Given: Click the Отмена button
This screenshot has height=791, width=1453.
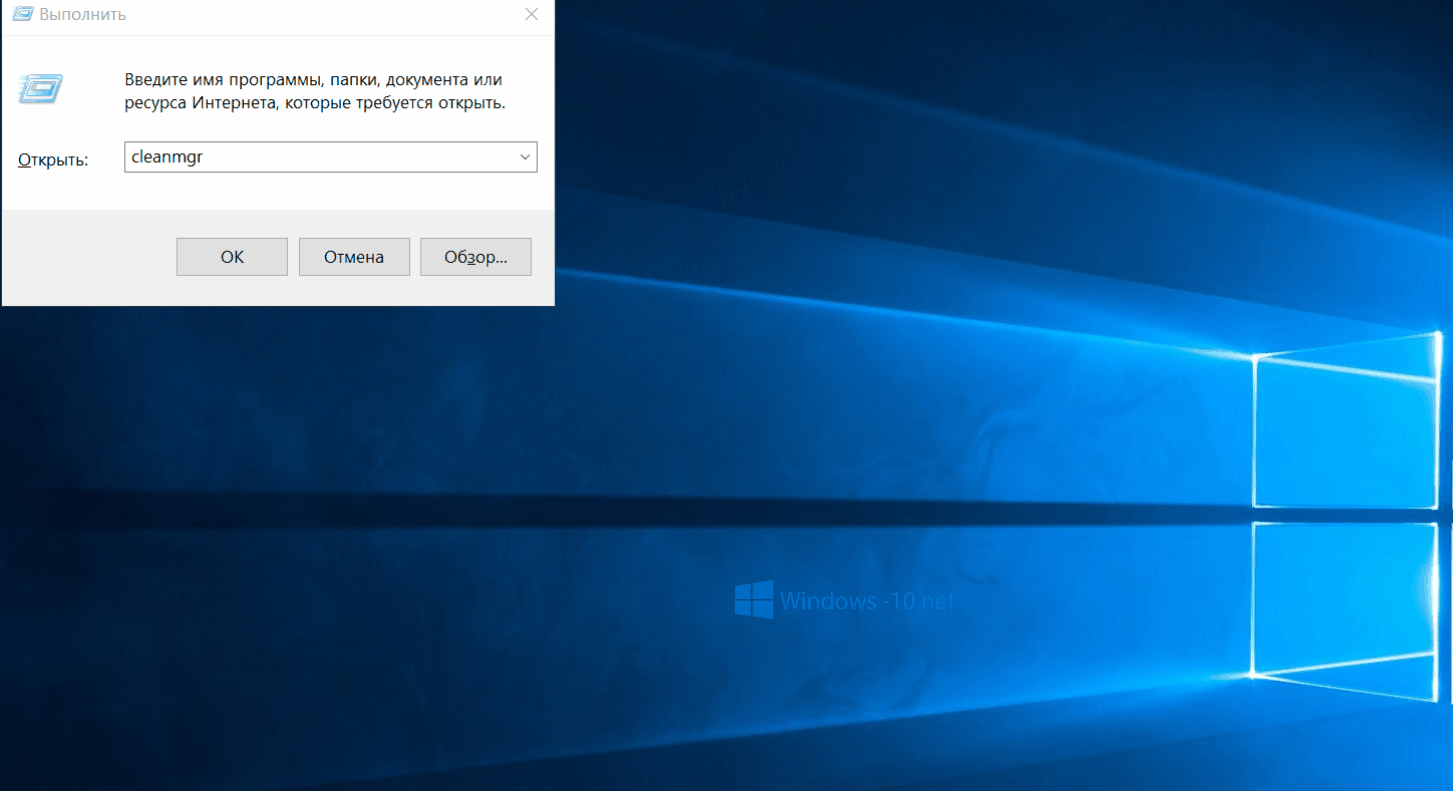Looking at the screenshot, I should tap(354, 257).
